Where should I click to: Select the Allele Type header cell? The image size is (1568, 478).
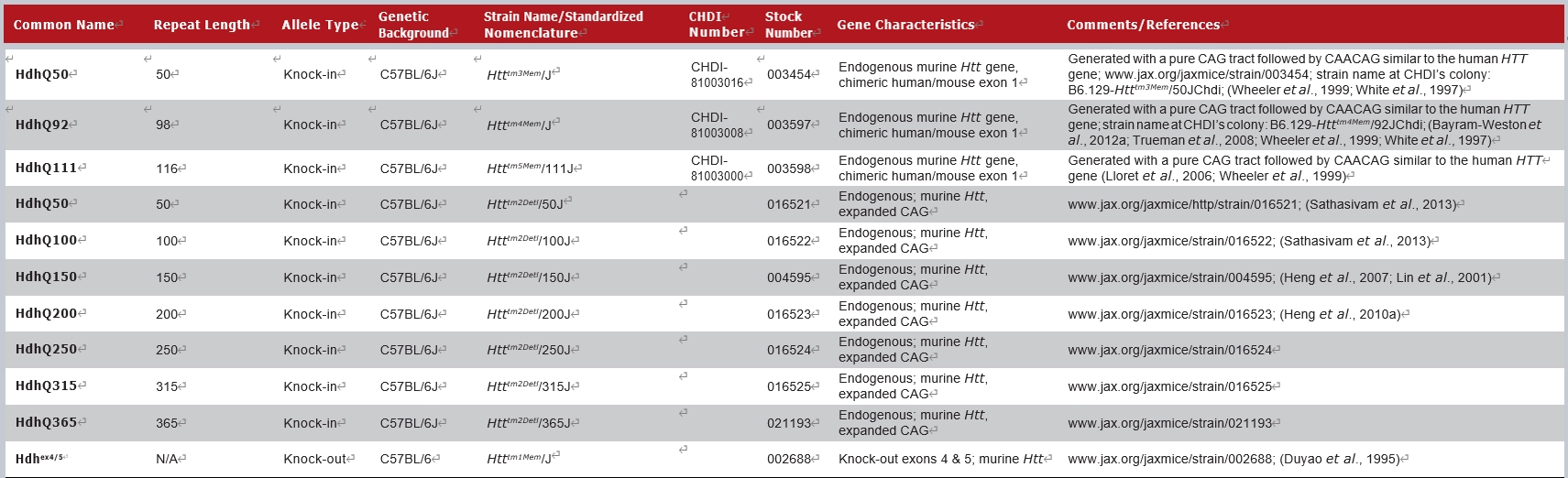[x=320, y=25]
